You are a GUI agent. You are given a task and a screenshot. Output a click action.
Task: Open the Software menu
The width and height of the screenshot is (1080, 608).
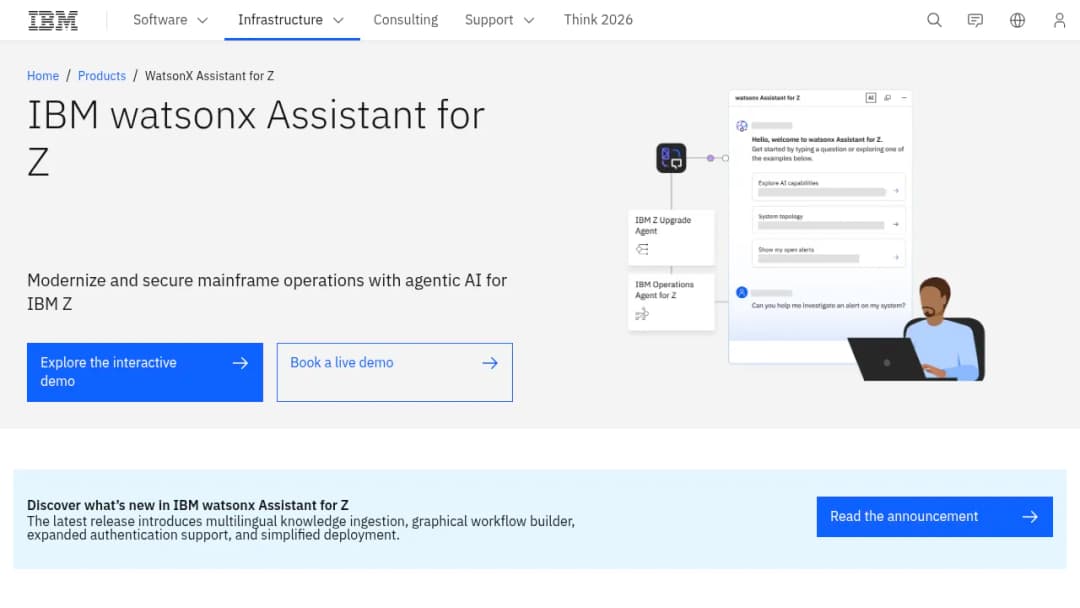171,20
